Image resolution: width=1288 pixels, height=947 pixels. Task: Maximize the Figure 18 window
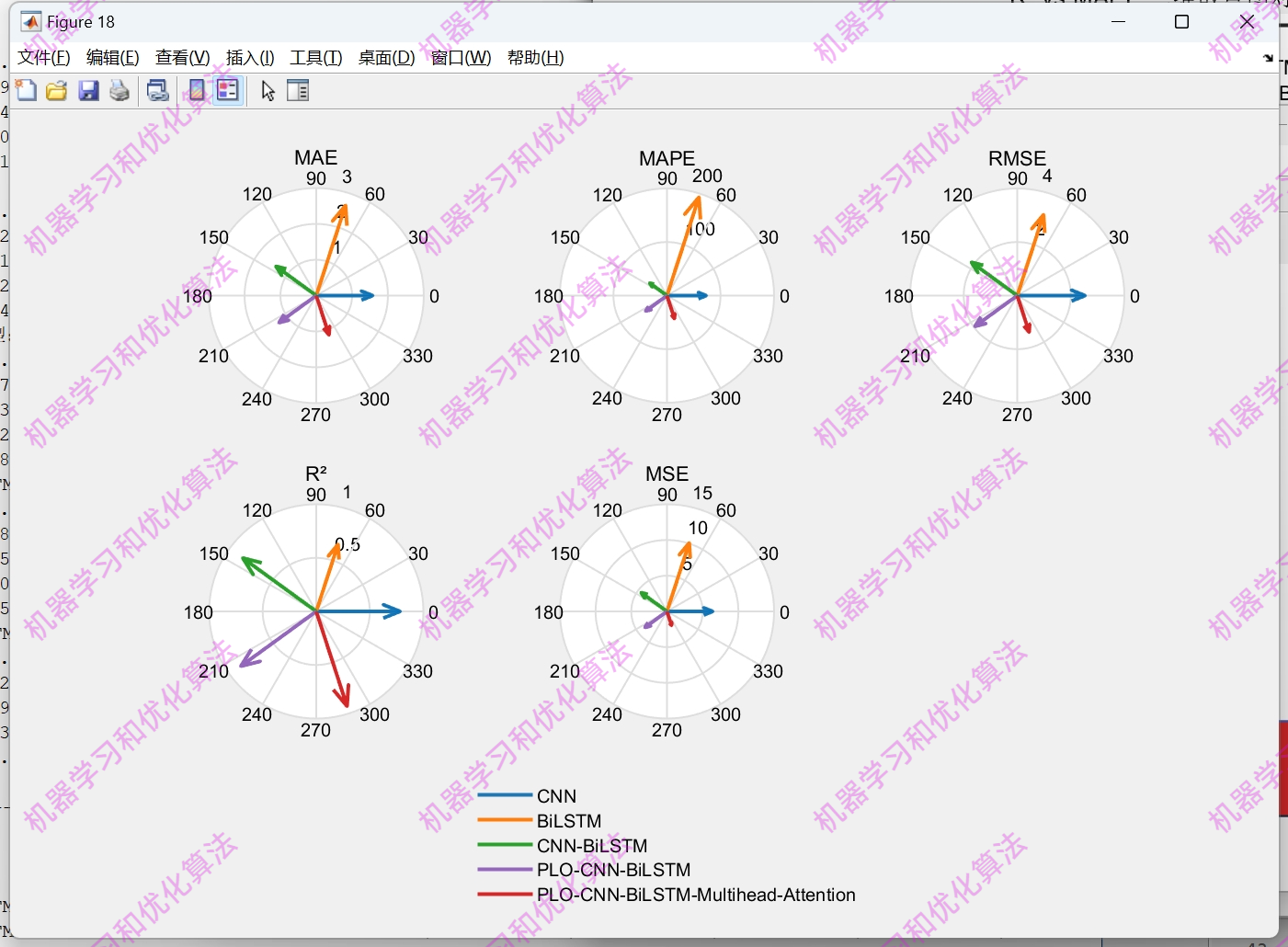point(1182,21)
